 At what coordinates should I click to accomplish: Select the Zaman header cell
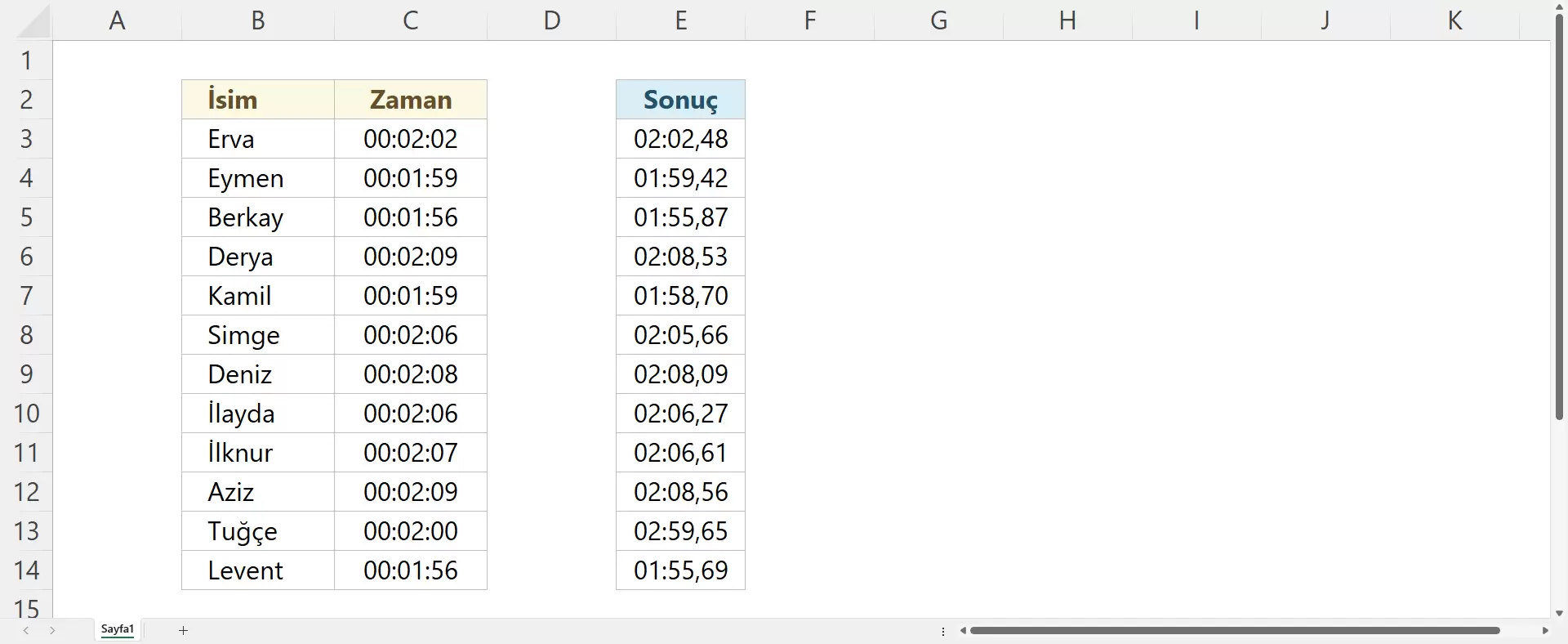410,100
